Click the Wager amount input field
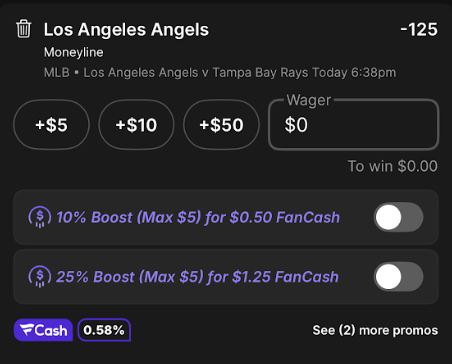Image resolution: width=452 pixels, height=364 pixels. [x=353, y=125]
